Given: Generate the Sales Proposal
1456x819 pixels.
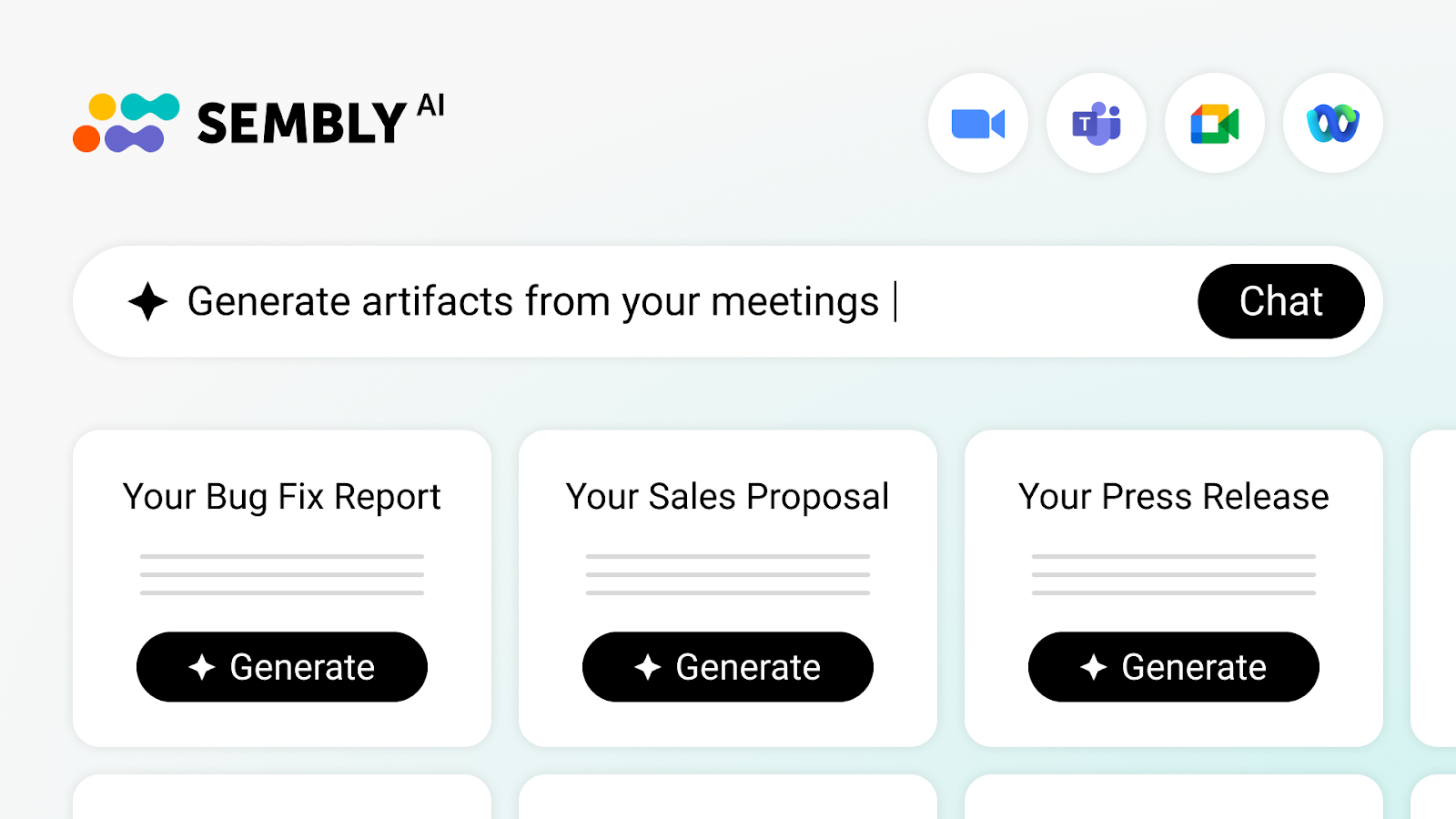Looking at the screenshot, I should pyautogui.click(x=728, y=667).
